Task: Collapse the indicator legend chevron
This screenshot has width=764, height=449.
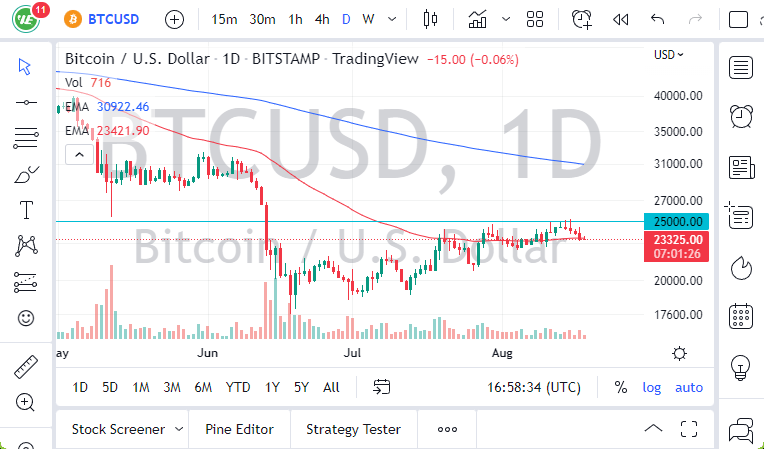Action: click(x=76, y=154)
